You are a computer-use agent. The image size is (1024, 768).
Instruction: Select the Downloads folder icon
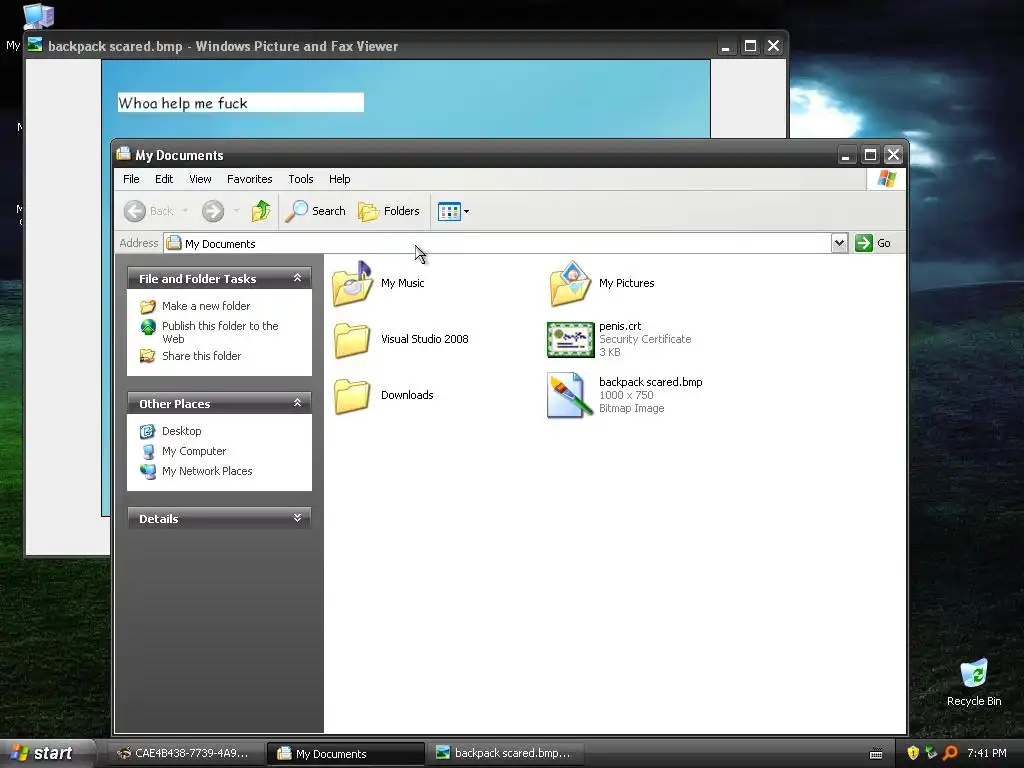tap(353, 396)
